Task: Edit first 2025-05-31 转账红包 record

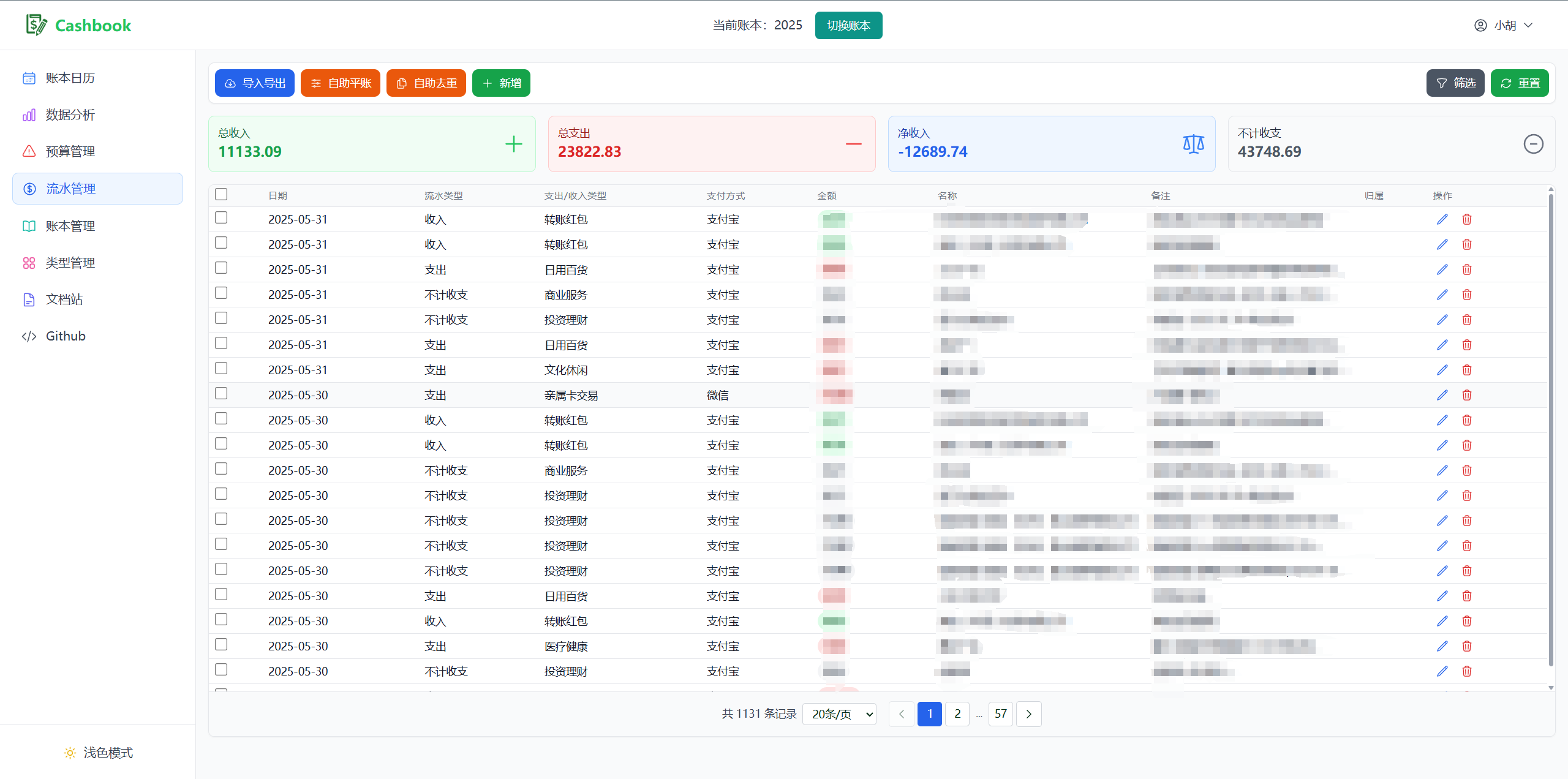Action: click(1442, 219)
